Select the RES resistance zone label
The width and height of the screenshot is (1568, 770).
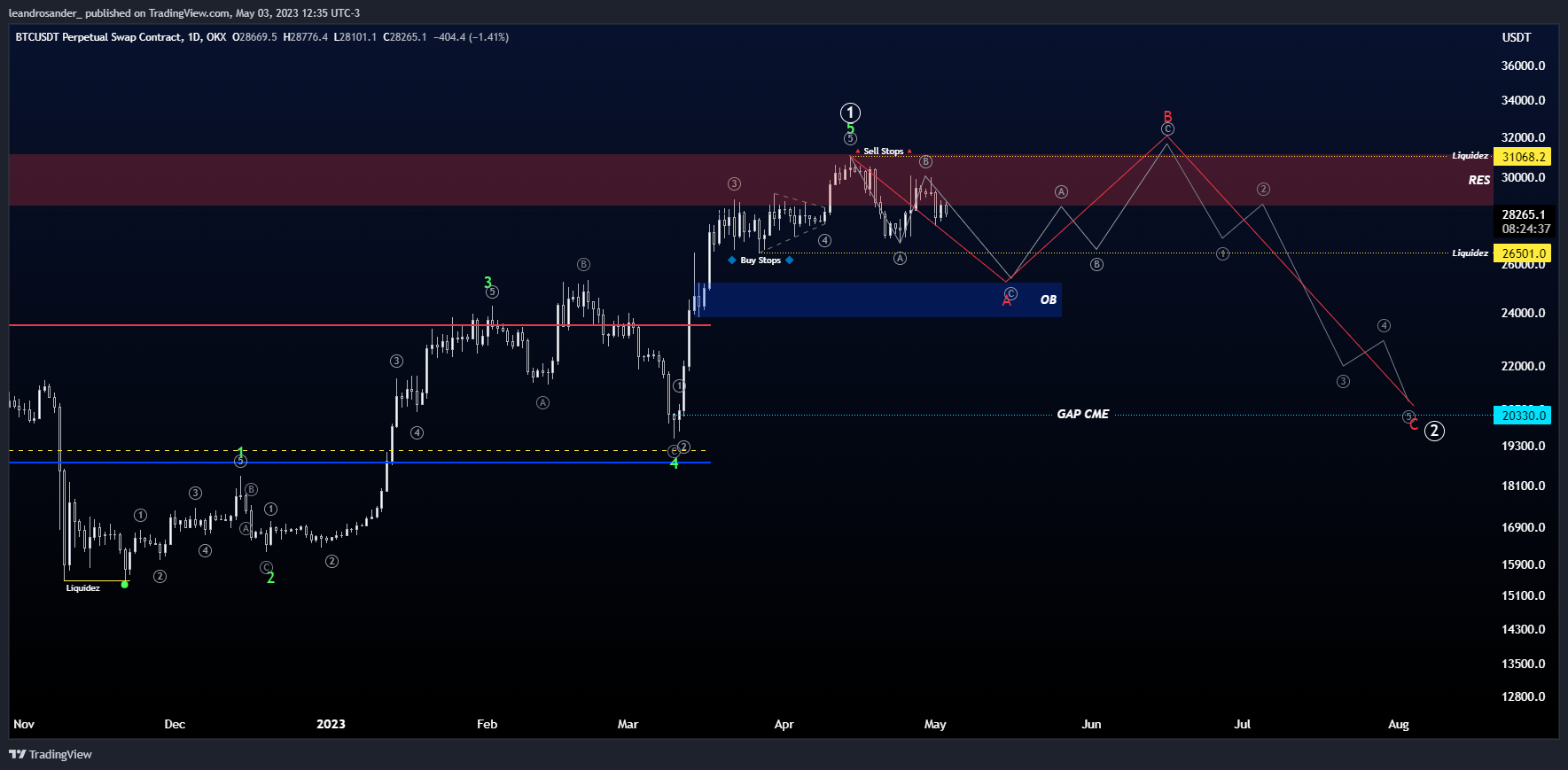(x=1479, y=180)
